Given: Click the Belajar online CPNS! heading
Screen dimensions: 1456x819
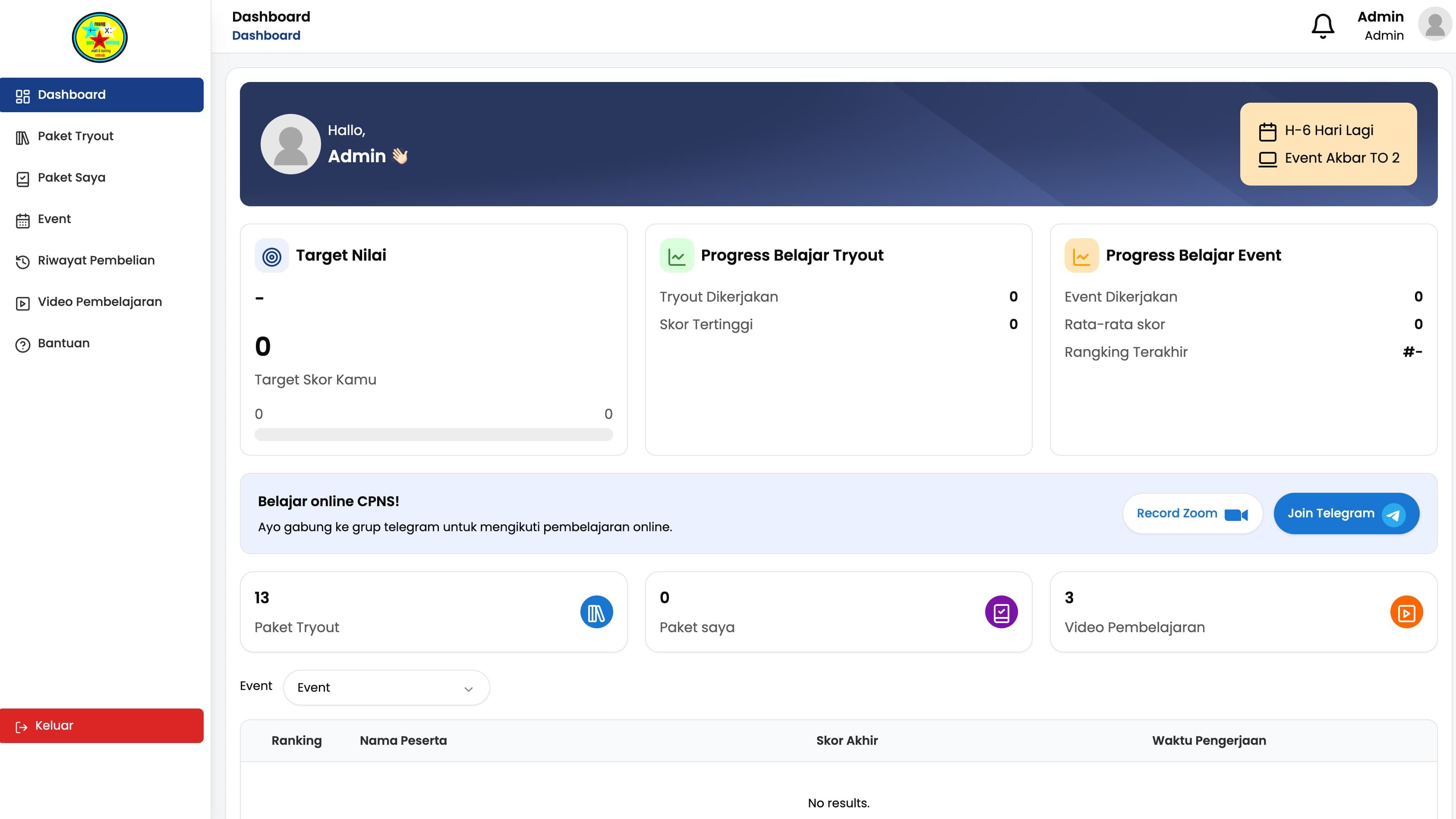Looking at the screenshot, I should tap(328, 501).
